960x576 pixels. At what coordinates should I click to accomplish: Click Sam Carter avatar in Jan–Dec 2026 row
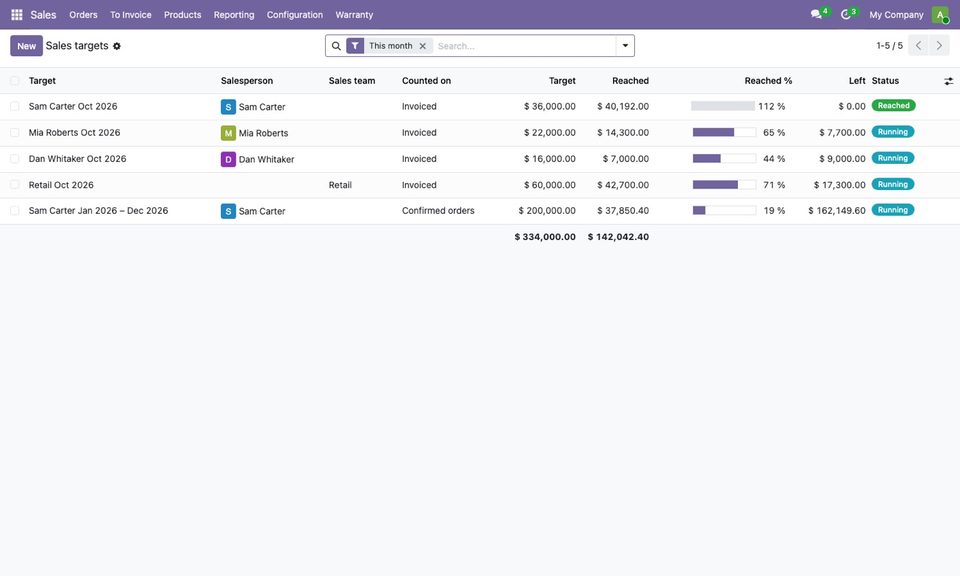click(x=228, y=211)
